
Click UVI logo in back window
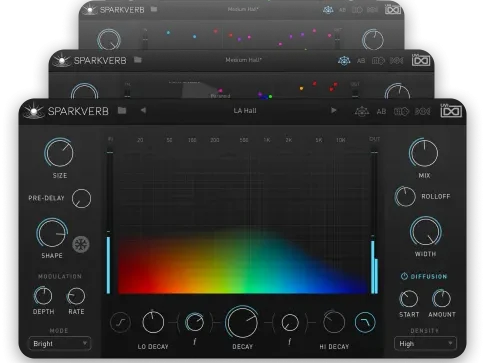393,9
